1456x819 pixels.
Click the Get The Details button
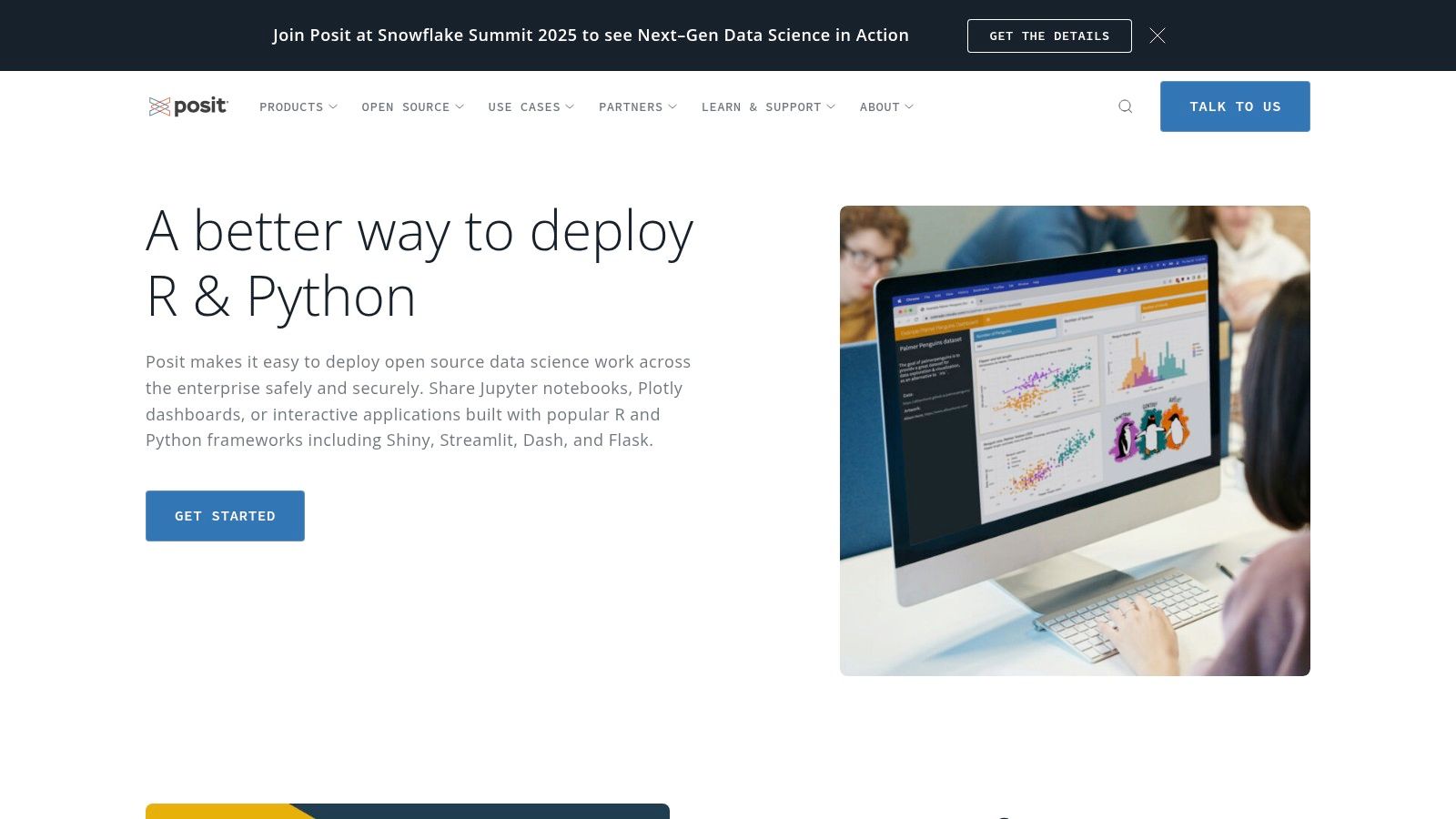click(x=1049, y=35)
